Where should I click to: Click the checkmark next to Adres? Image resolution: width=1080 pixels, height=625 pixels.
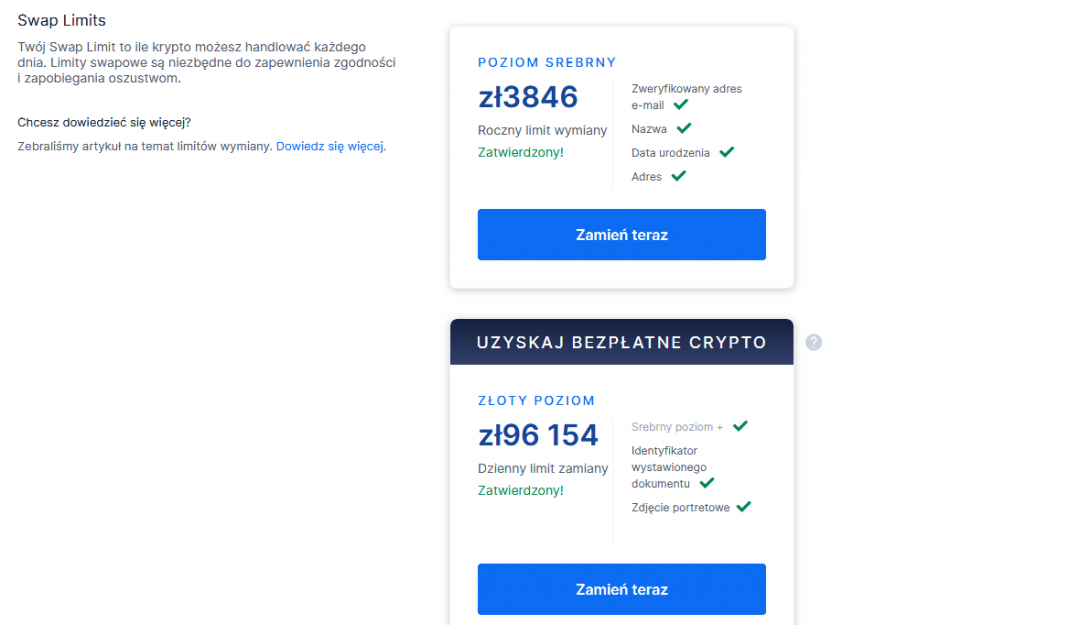pos(679,176)
